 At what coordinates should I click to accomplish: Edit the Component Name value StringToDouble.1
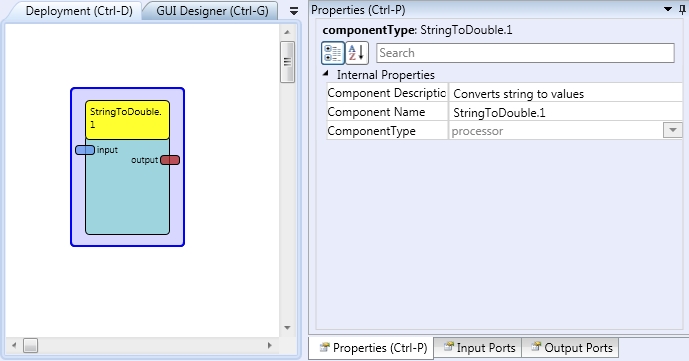[566, 112]
